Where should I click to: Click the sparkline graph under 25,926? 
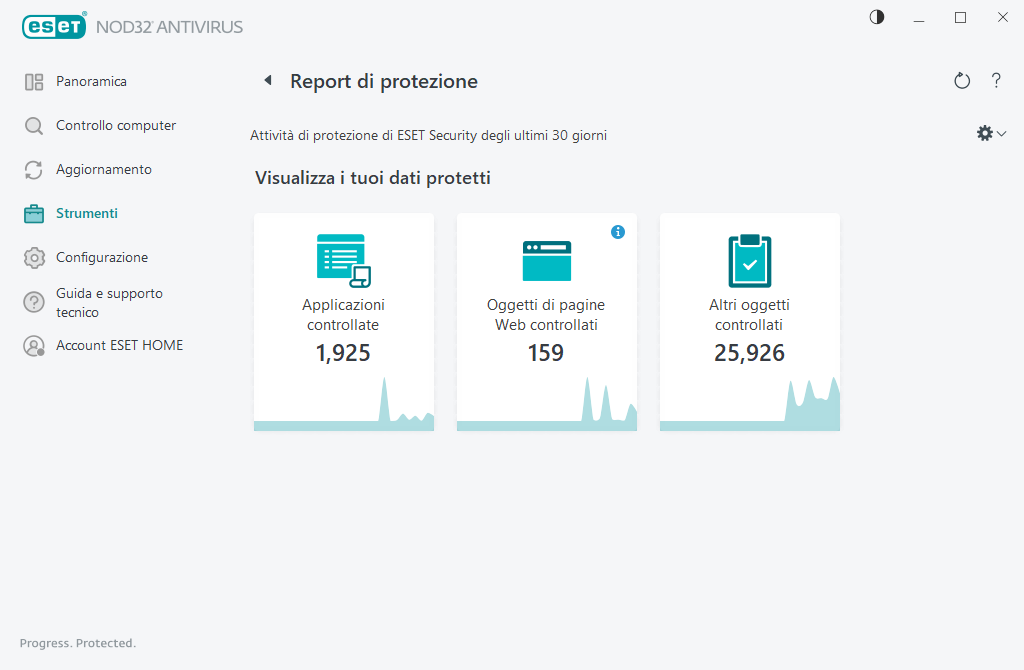point(810,405)
